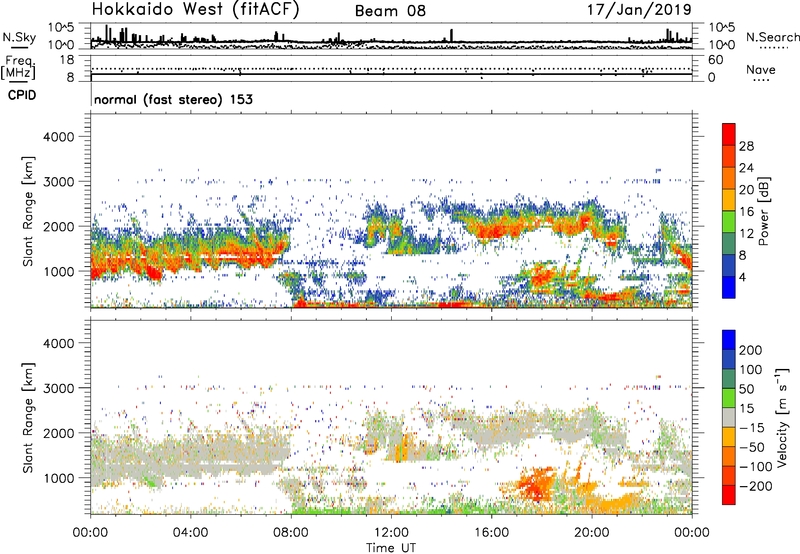Click the '60' Nave axis tick

[716, 60]
